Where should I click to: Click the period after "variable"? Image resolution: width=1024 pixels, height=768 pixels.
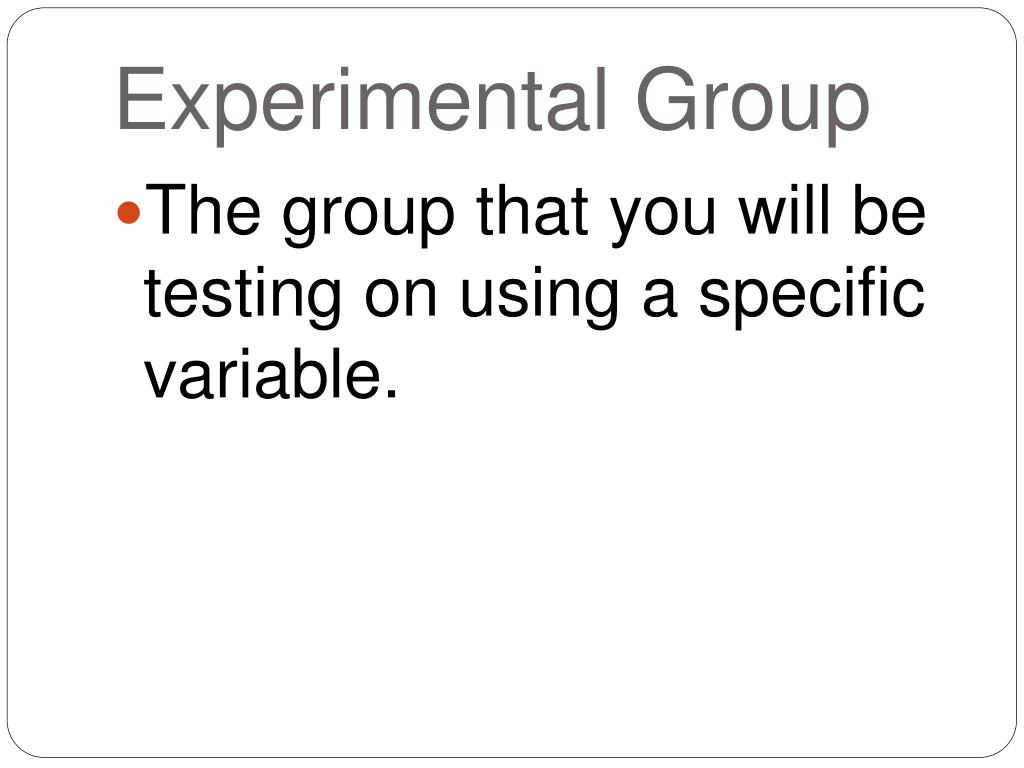click(391, 394)
